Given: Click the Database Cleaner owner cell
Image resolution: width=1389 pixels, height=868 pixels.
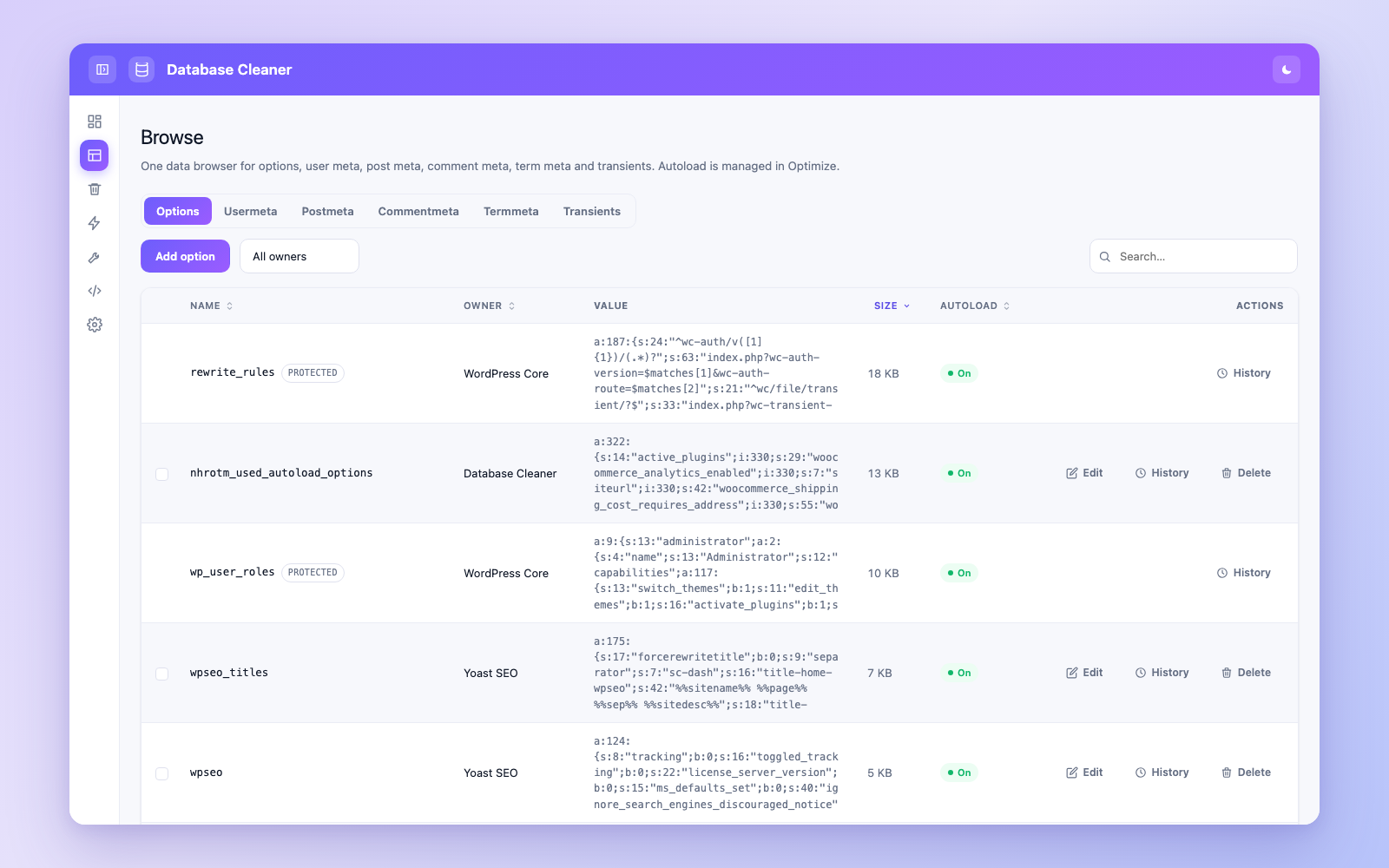Looking at the screenshot, I should [x=510, y=474].
